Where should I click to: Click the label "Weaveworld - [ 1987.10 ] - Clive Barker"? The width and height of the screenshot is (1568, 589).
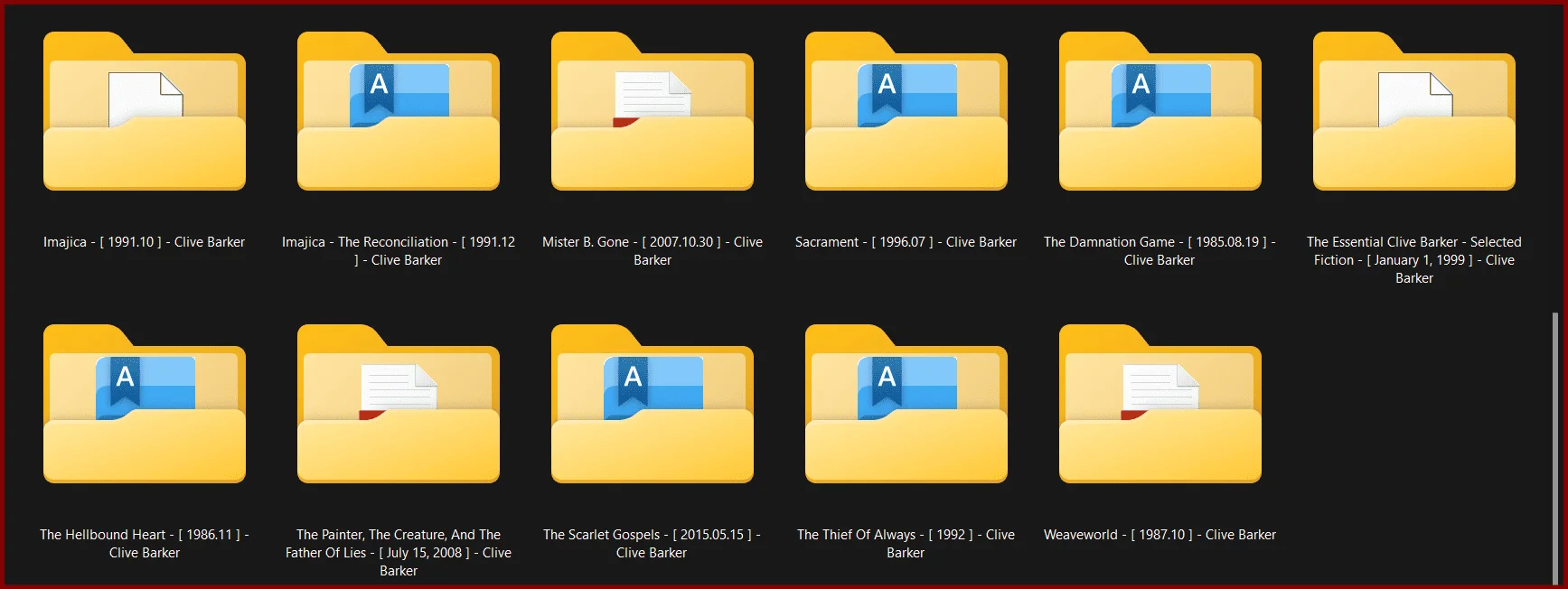coord(1160,535)
